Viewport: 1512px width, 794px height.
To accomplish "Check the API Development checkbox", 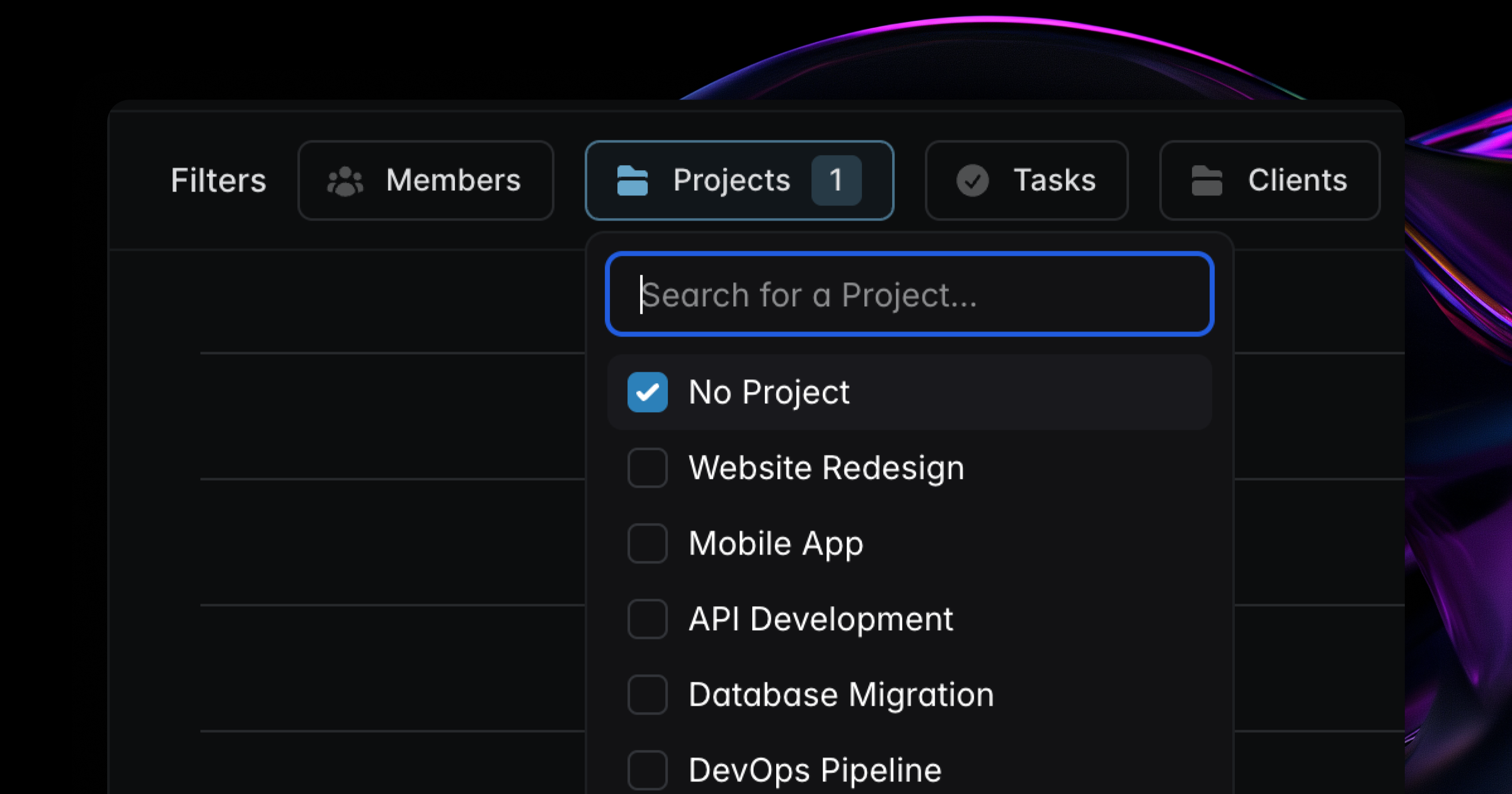I will (647, 619).
